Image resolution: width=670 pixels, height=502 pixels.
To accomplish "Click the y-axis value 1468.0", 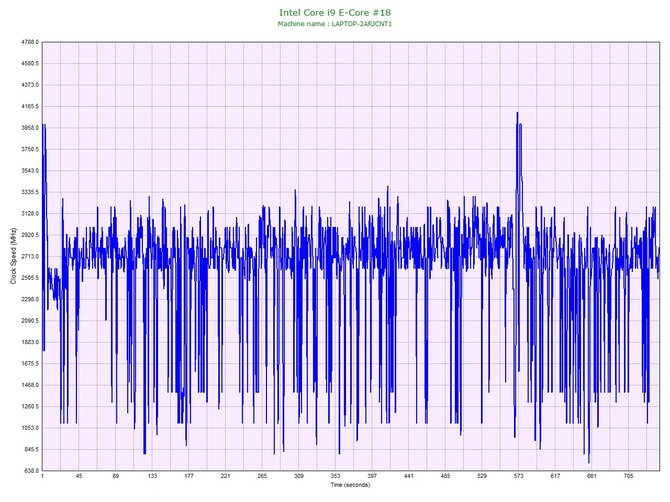I will [30, 385].
